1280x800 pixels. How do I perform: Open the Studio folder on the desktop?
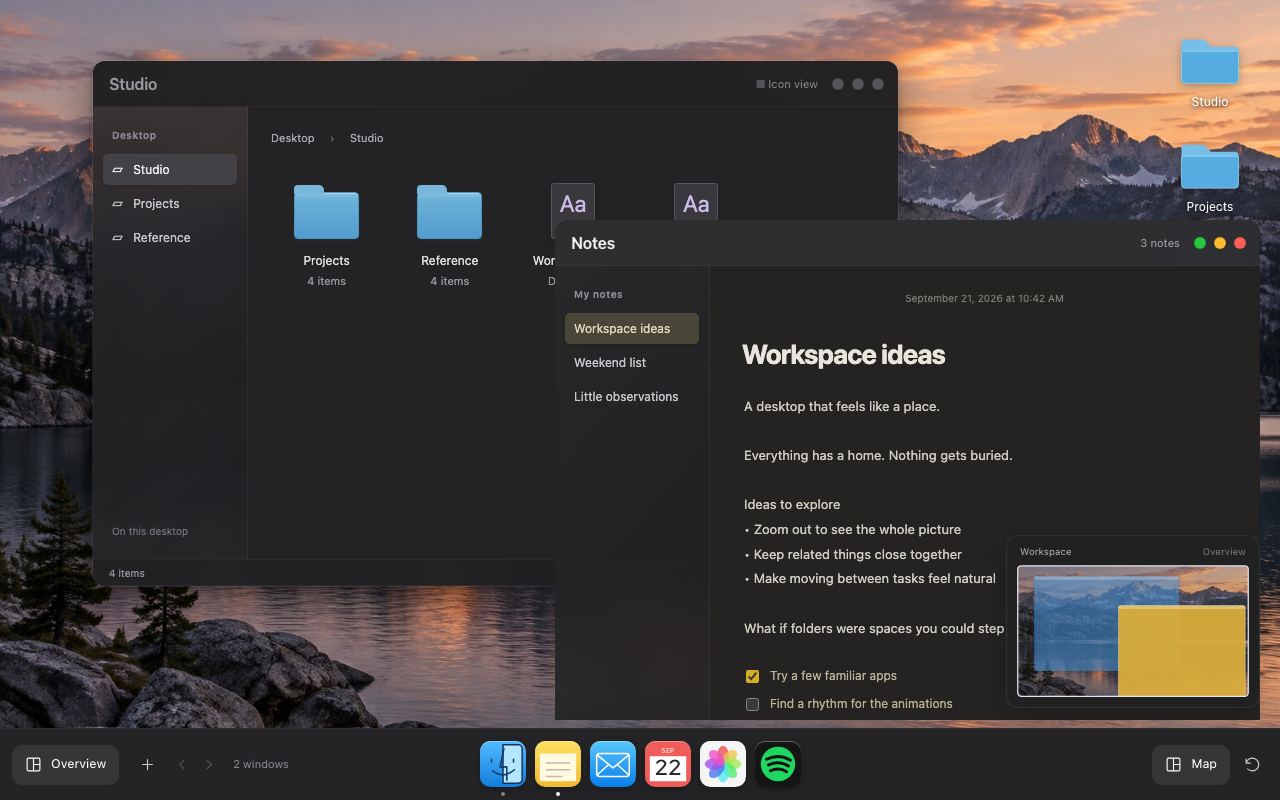coord(1210,73)
